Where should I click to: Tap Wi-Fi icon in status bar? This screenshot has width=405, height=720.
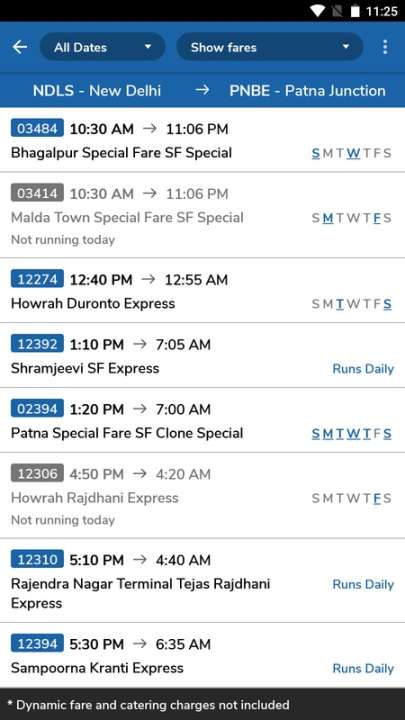[317, 11]
